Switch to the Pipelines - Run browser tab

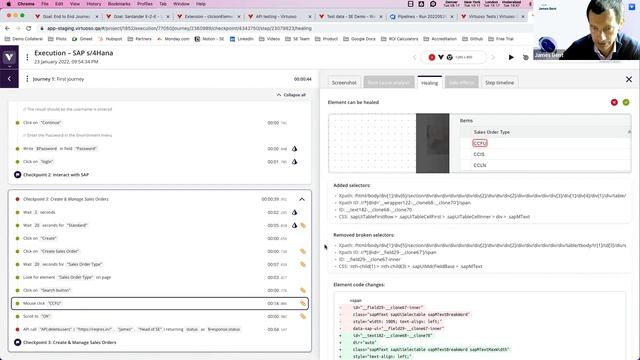click(421, 16)
